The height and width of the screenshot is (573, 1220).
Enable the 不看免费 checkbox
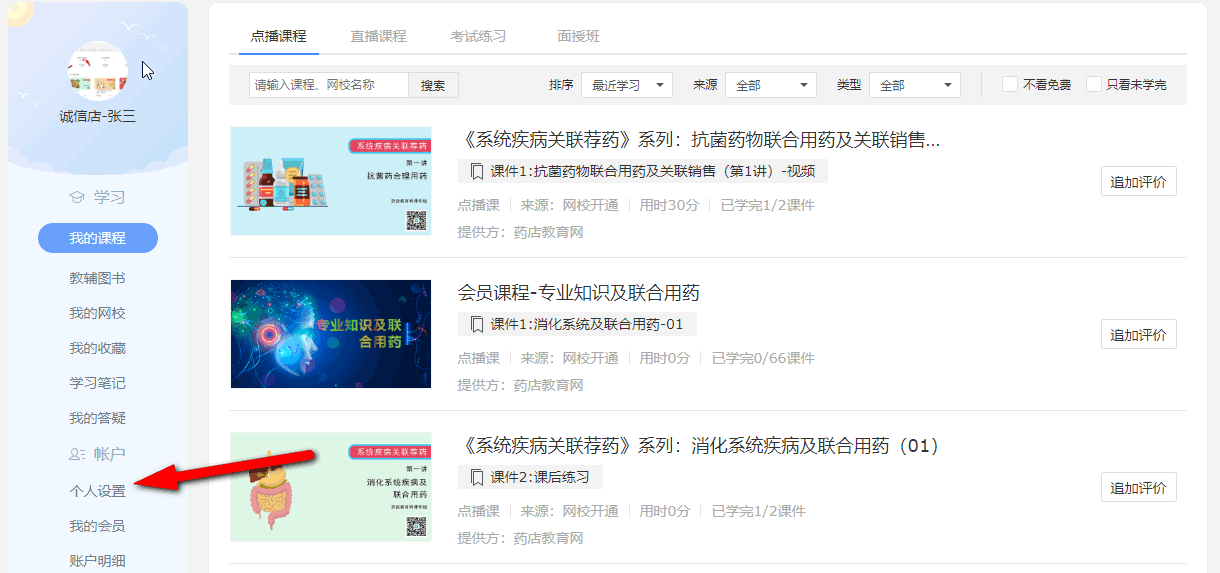pos(1010,85)
